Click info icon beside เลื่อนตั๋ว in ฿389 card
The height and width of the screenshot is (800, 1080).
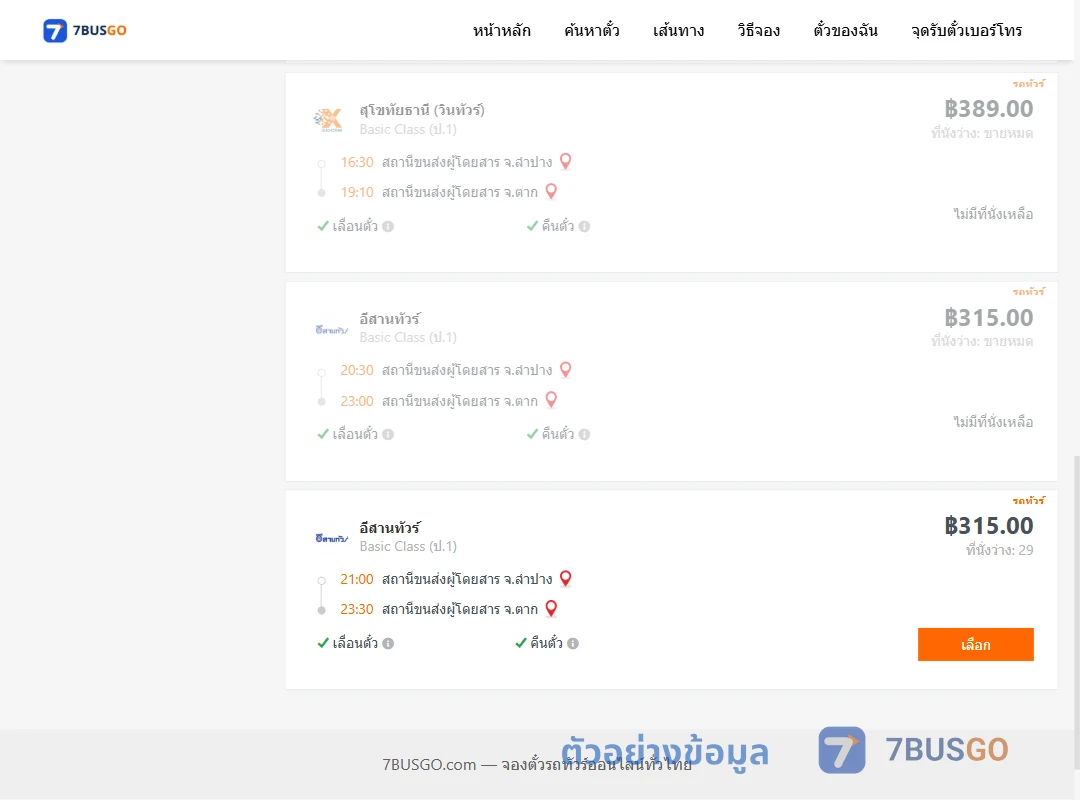pos(388,226)
